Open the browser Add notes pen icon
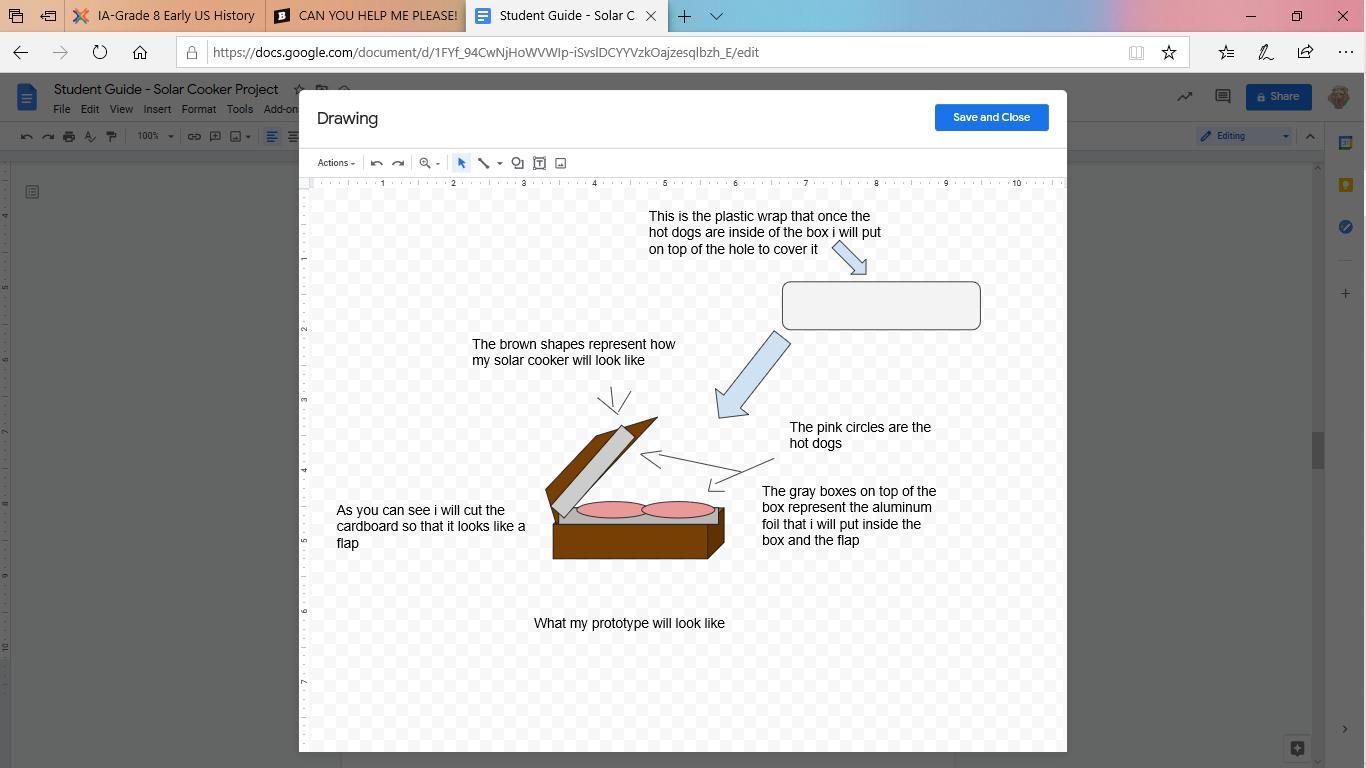Viewport: 1366px width, 768px height. pyautogui.click(x=1265, y=52)
